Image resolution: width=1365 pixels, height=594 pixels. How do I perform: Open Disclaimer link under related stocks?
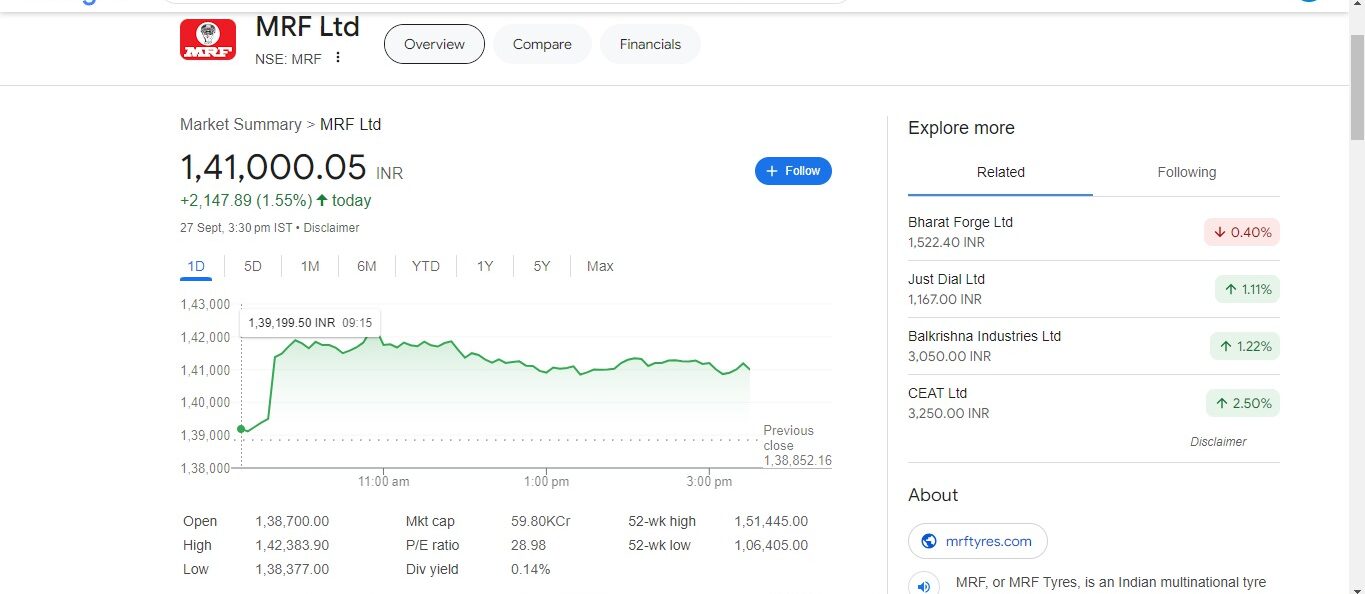1218,442
